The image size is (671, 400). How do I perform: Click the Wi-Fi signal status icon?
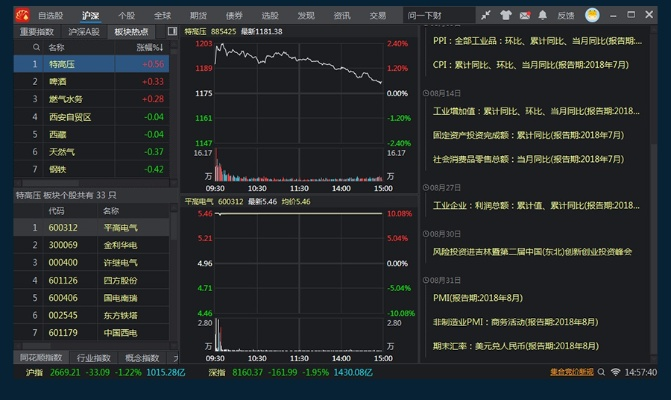(x=615, y=372)
